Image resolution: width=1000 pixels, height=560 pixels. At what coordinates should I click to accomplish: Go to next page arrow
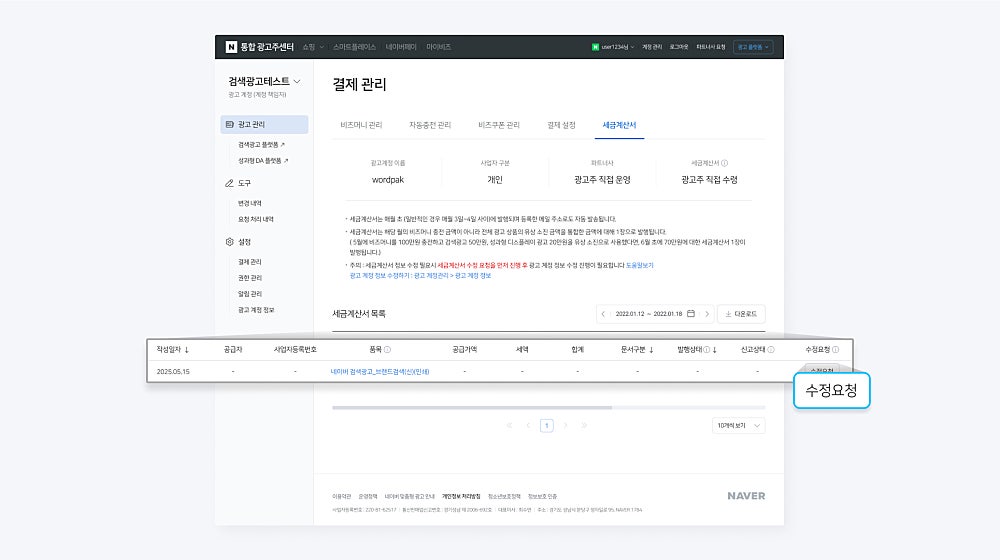tap(565, 425)
